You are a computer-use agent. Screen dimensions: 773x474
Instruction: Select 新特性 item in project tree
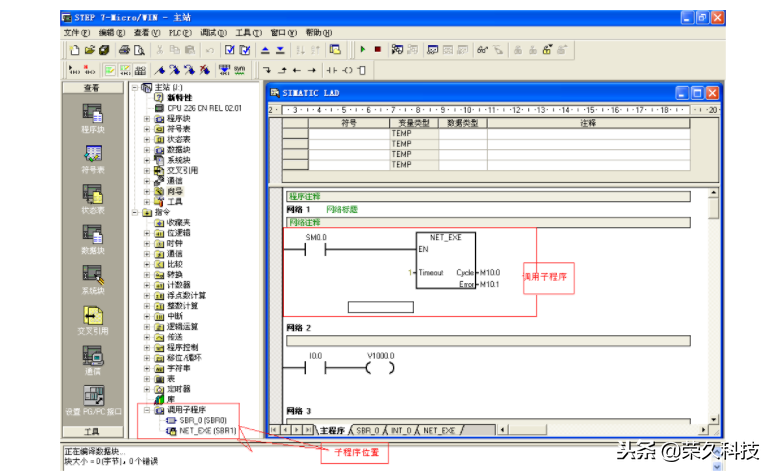pyautogui.click(x=179, y=98)
